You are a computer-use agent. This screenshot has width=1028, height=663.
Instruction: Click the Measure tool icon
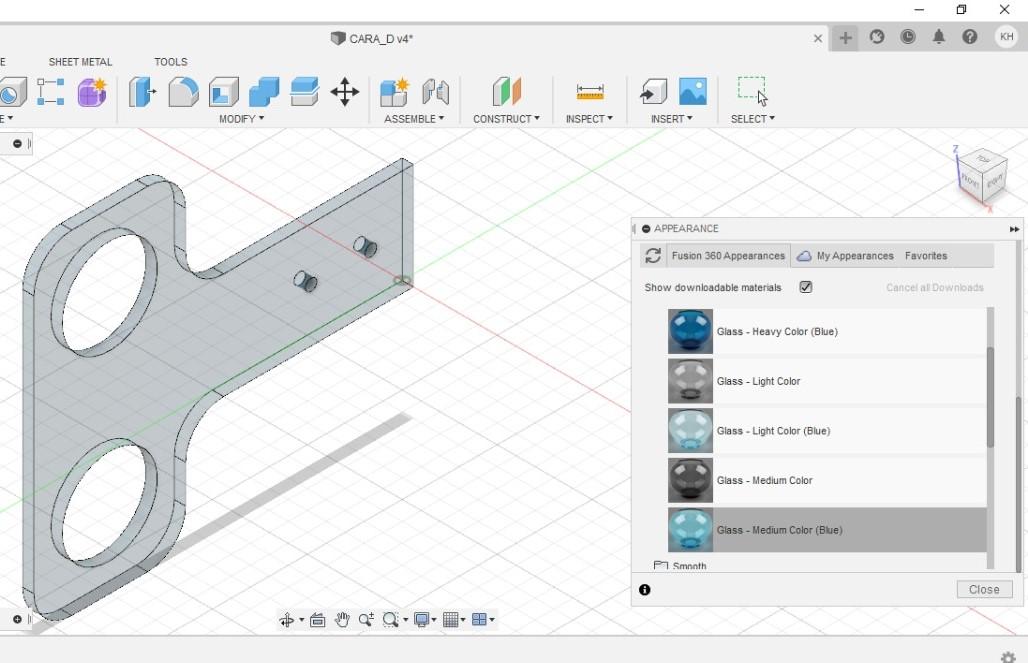[x=589, y=92]
